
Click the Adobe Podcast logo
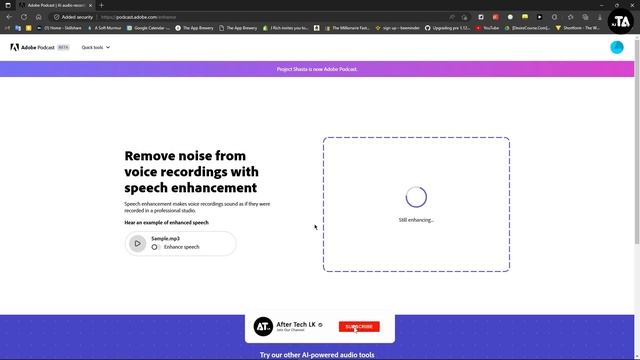pos(40,47)
